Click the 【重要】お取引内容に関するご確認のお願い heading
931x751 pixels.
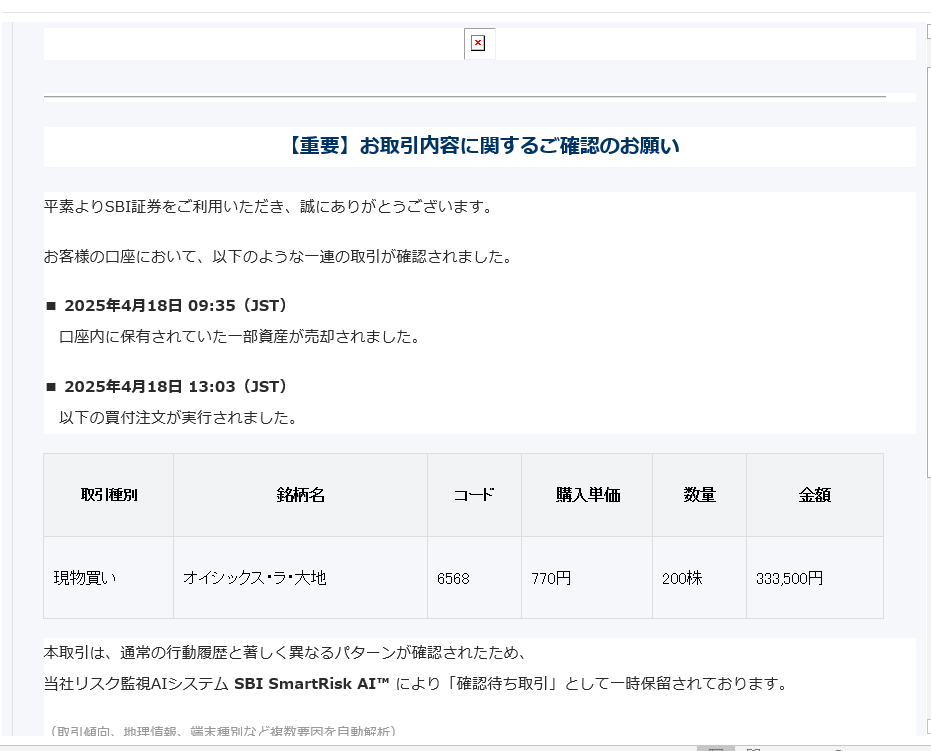pyautogui.click(x=480, y=146)
